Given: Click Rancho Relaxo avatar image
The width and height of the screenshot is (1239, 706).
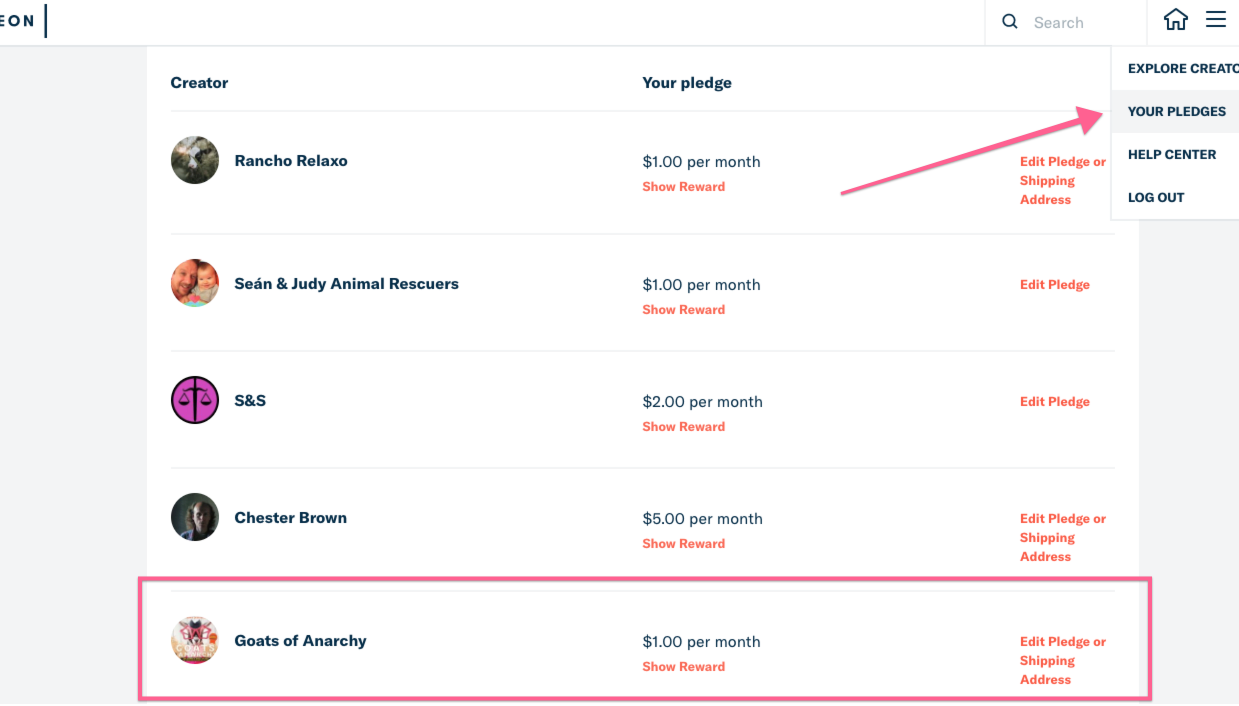Looking at the screenshot, I should pos(195,160).
